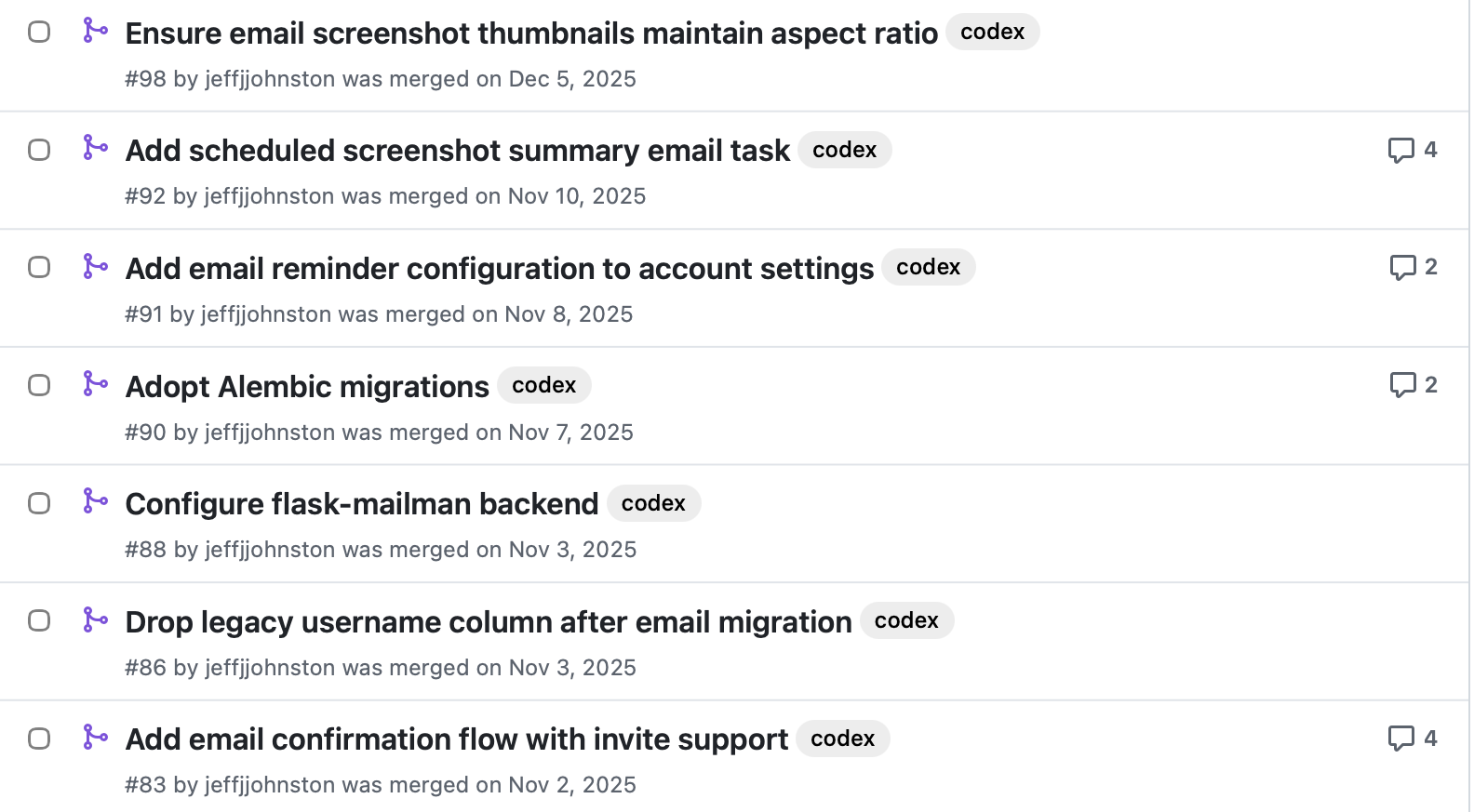Screen dimensions: 1474x812
Task: Tick checkbox for Adopt Alembic migrations PR
Action: click(39, 385)
